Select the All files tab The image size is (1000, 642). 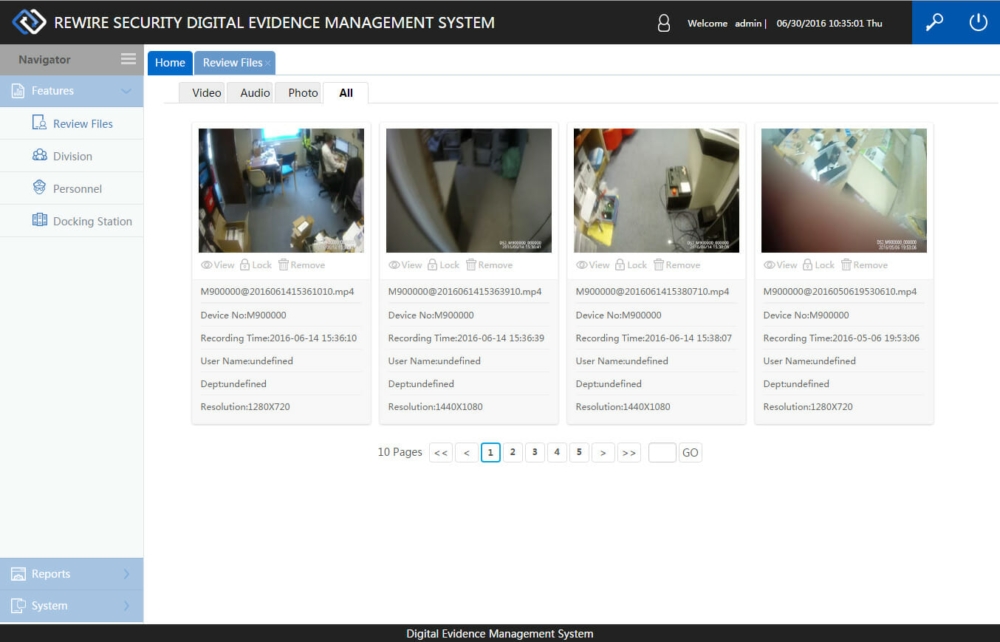346,92
